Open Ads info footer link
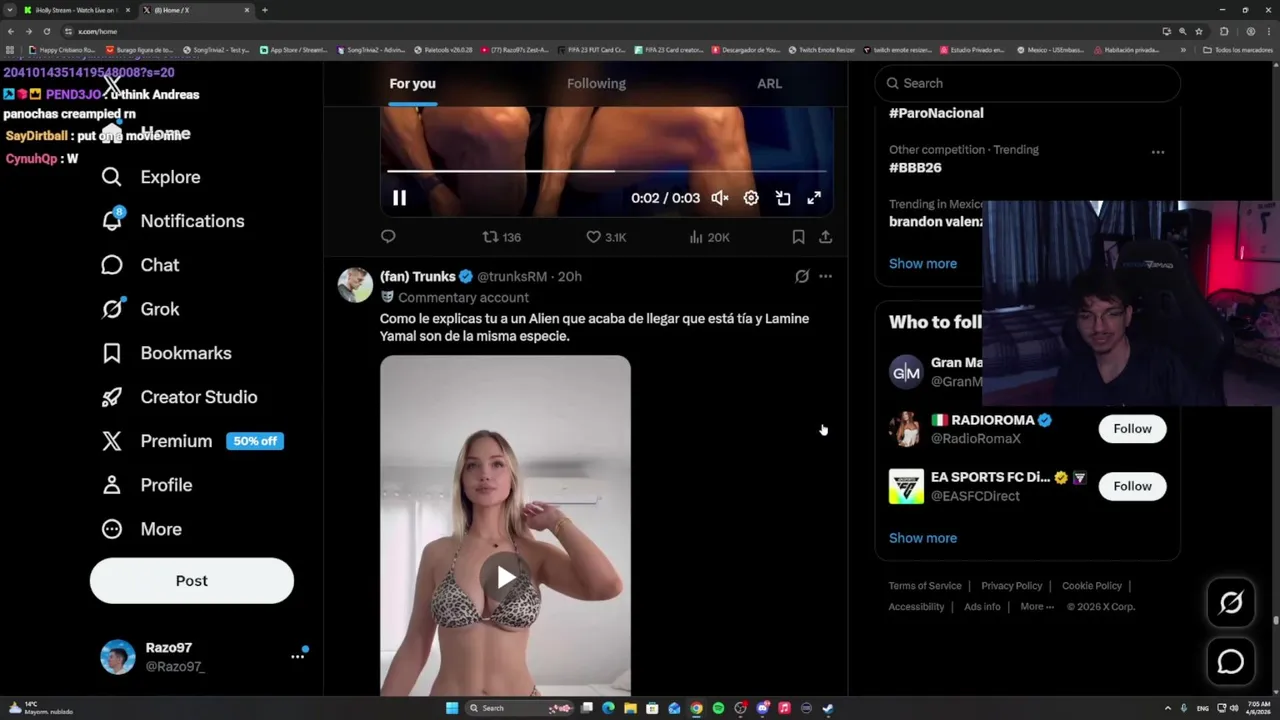The image size is (1280, 720). [982, 607]
